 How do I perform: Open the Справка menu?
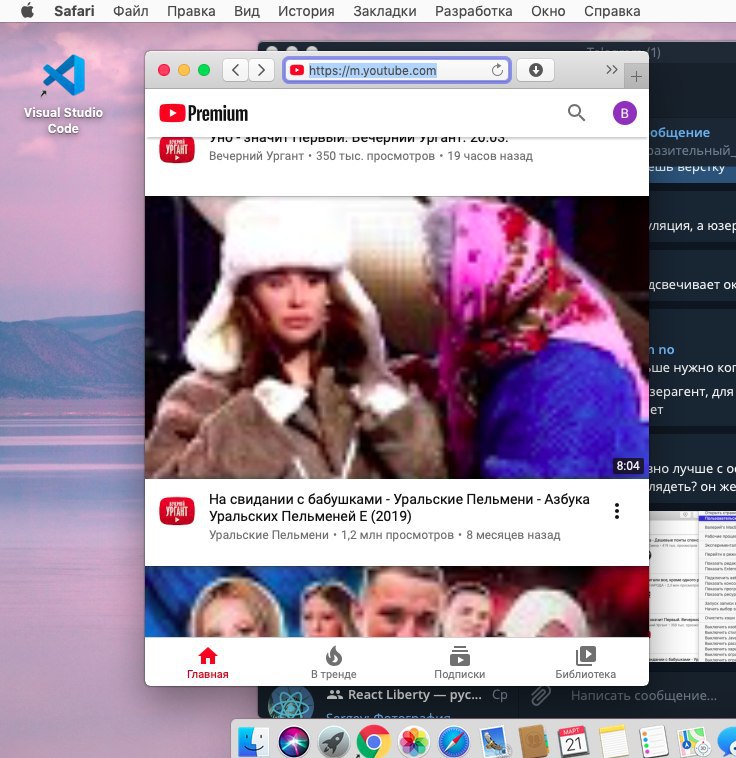point(612,11)
